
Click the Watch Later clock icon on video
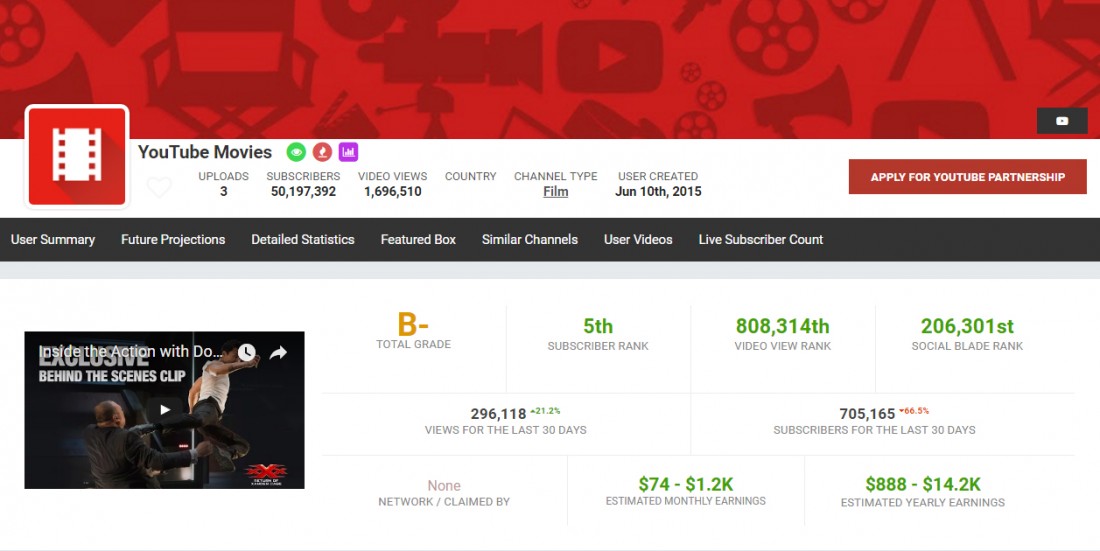pyautogui.click(x=246, y=353)
